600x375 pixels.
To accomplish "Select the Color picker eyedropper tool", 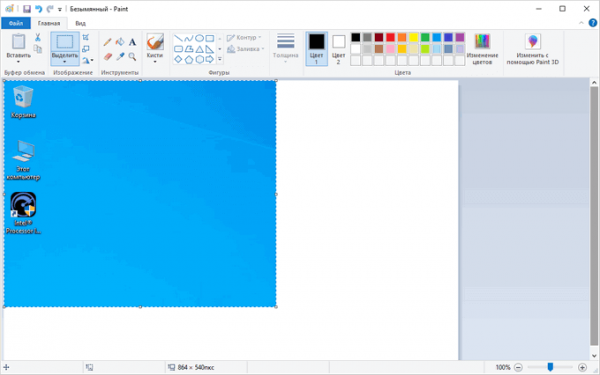I will click(120, 57).
